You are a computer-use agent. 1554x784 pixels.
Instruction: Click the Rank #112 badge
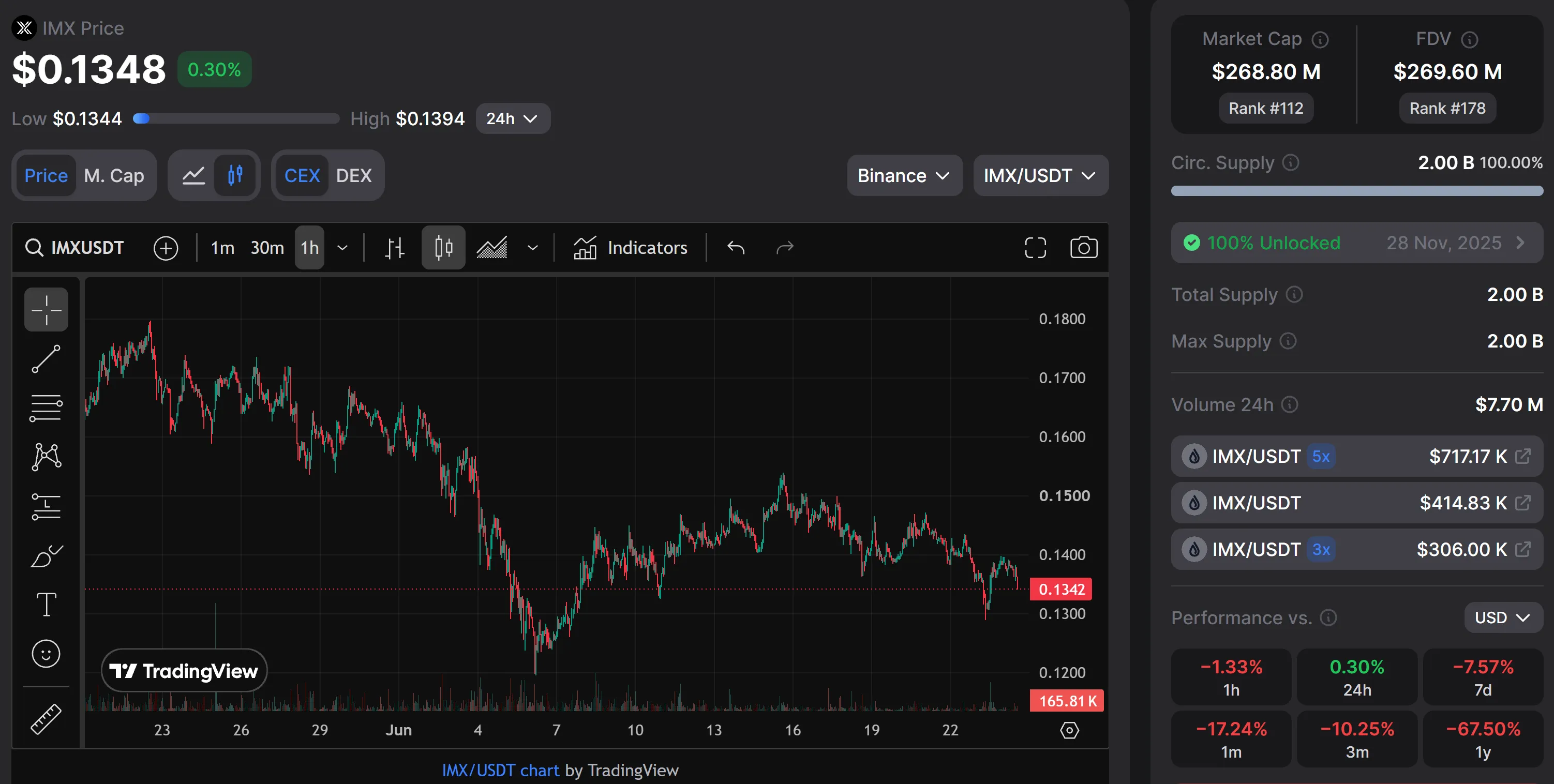tap(1266, 108)
